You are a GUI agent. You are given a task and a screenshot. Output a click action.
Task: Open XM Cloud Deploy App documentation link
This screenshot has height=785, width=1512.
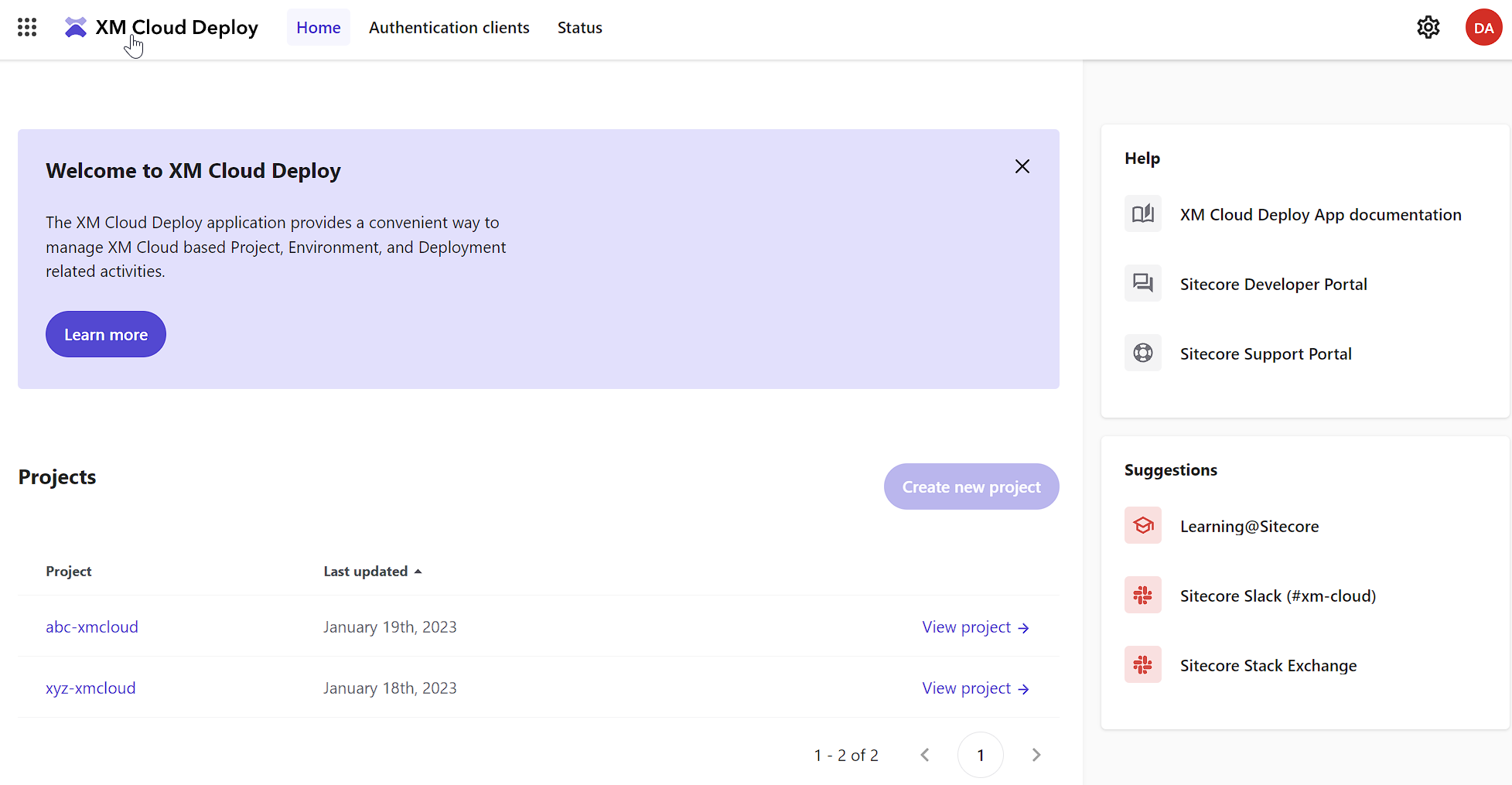(x=1320, y=215)
